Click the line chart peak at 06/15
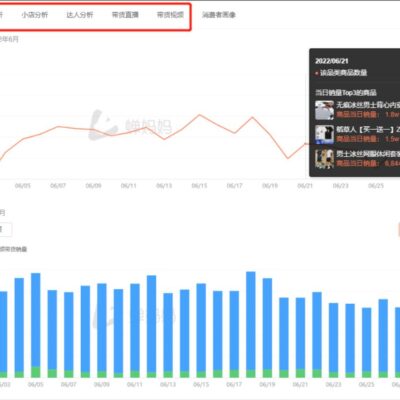The height and width of the screenshot is (400, 400). click(200, 115)
